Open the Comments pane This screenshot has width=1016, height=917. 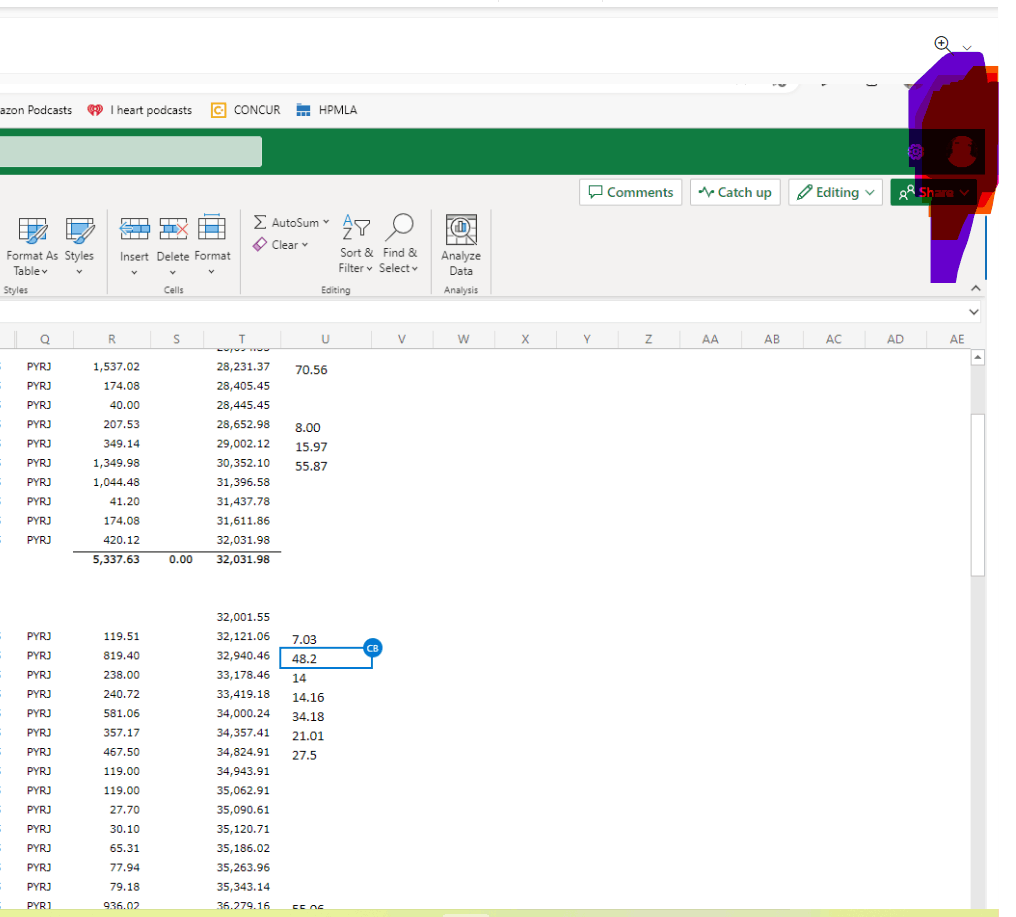(x=630, y=192)
